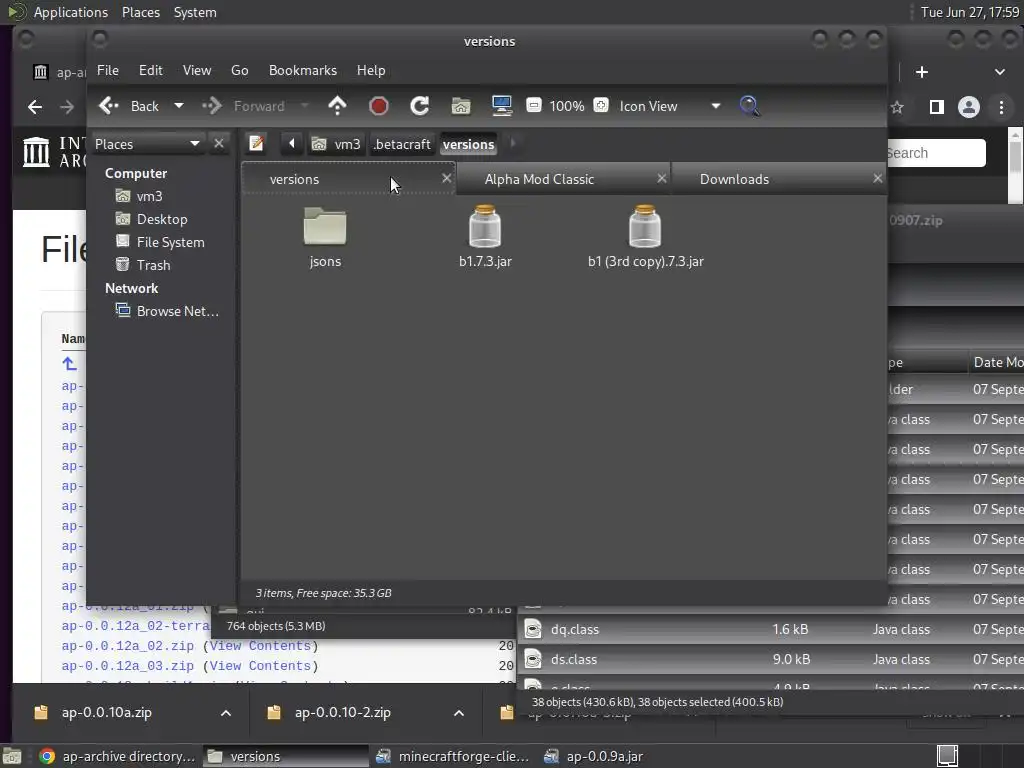Navigate to .betacraft in the path bar
This screenshot has height=768, width=1024.
point(402,144)
